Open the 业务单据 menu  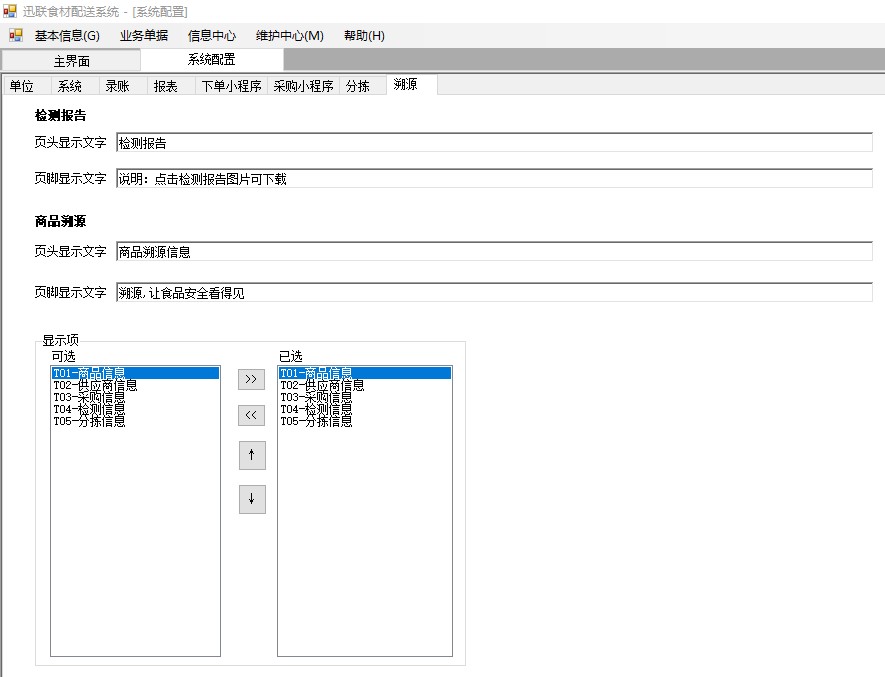(144, 36)
